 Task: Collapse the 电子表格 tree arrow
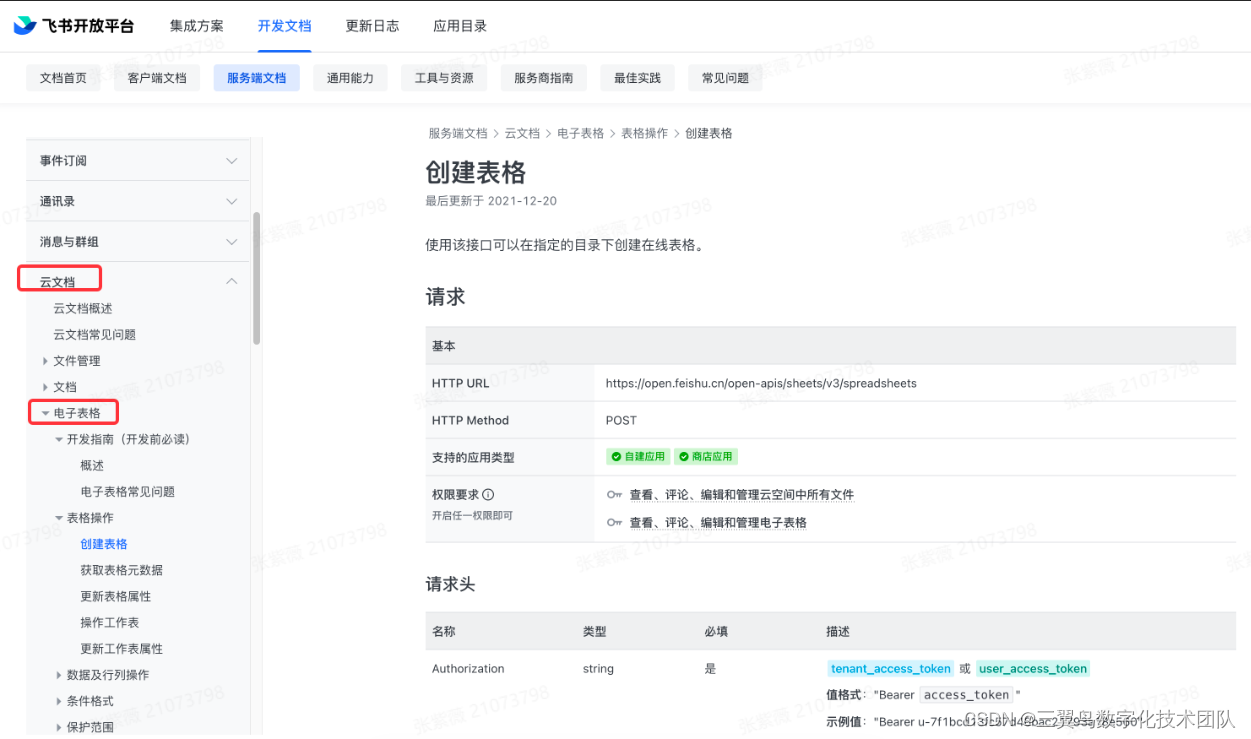click(45, 413)
